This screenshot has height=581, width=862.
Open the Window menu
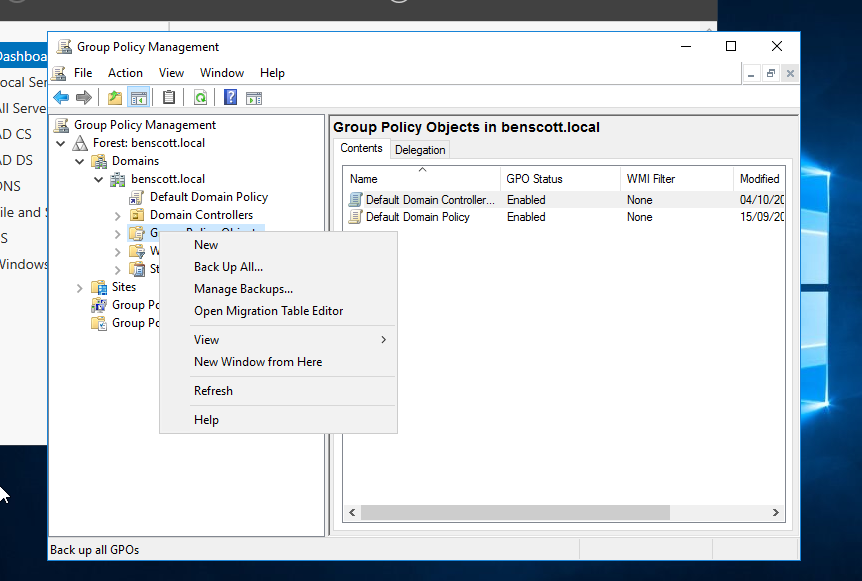point(222,73)
